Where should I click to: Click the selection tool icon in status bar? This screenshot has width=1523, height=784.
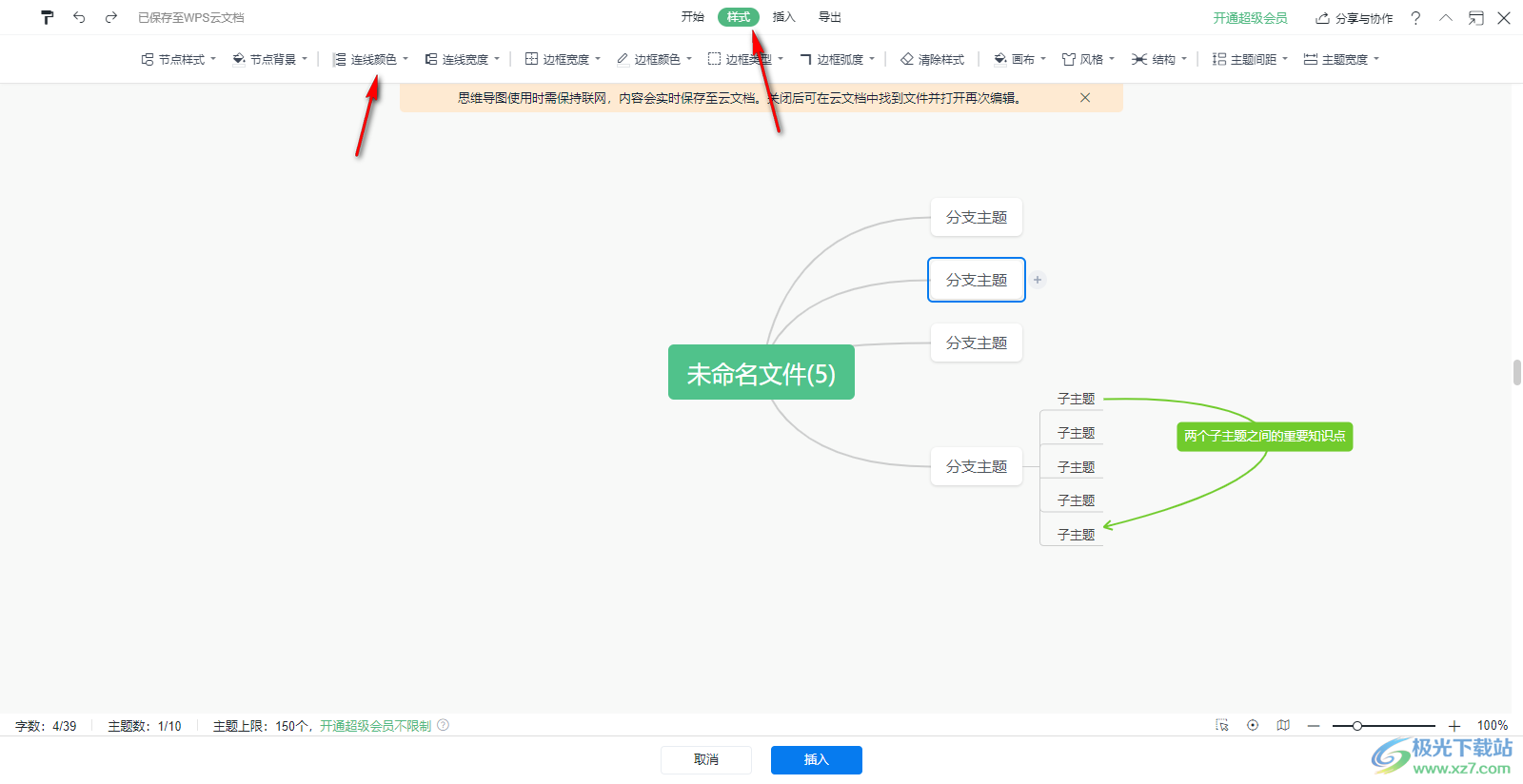click(x=1222, y=725)
